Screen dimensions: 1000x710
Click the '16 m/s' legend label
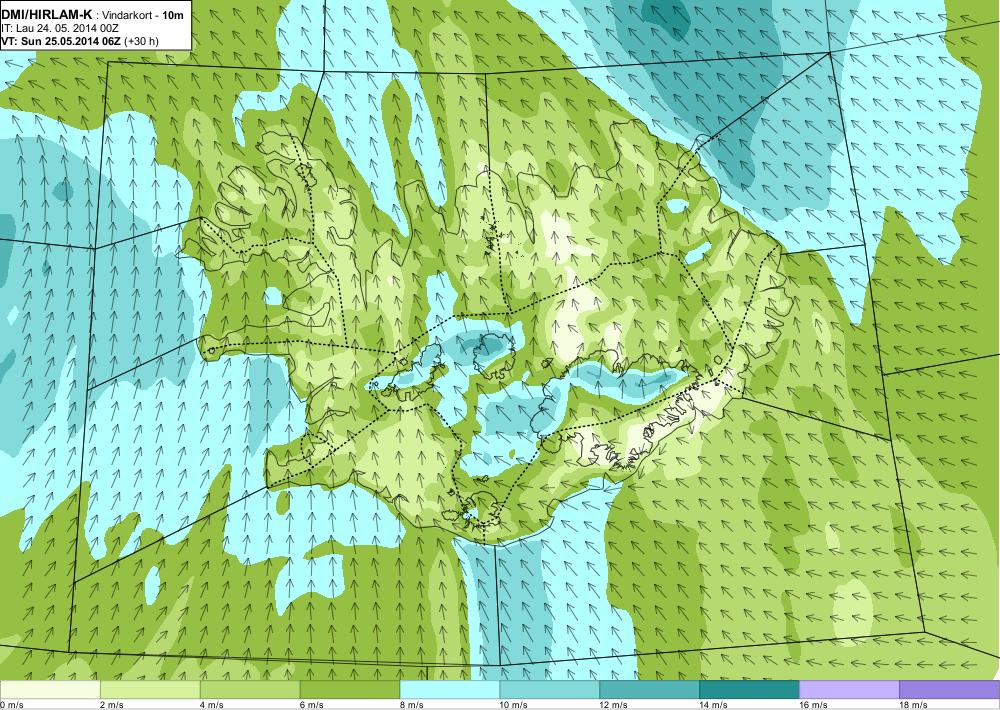pyautogui.click(x=813, y=705)
